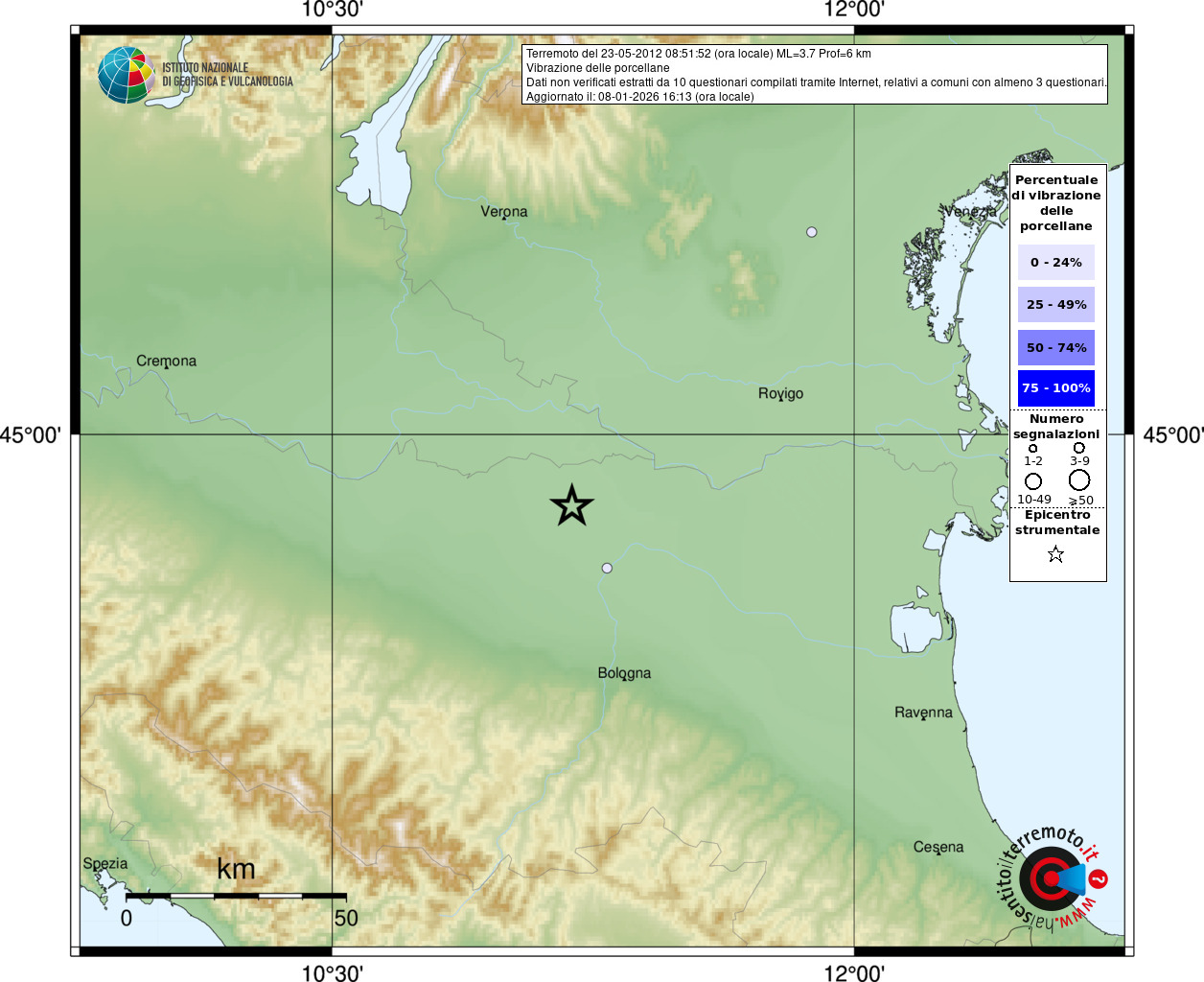Click the km scale unit label

point(236,869)
